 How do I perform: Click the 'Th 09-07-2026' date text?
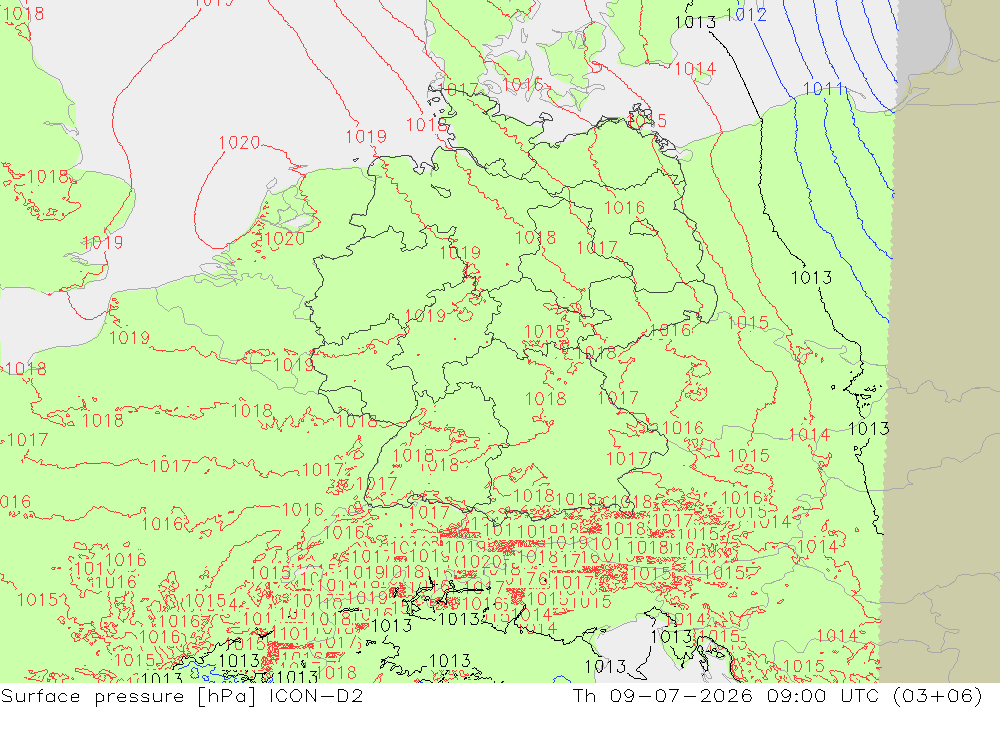(663, 696)
